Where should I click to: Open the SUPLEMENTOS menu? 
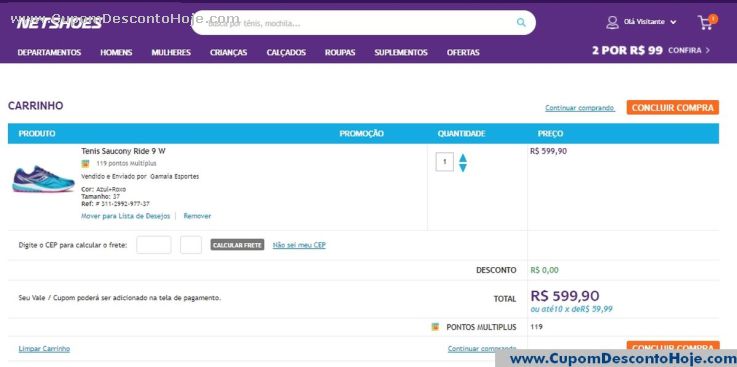point(401,53)
